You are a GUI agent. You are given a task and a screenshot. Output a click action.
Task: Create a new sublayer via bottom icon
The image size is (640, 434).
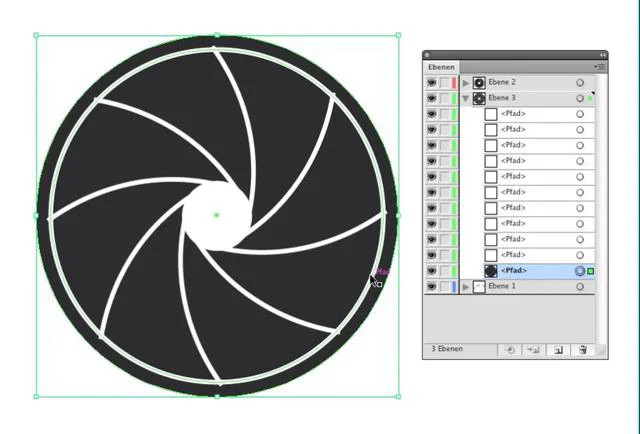pyautogui.click(x=533, y=350)
